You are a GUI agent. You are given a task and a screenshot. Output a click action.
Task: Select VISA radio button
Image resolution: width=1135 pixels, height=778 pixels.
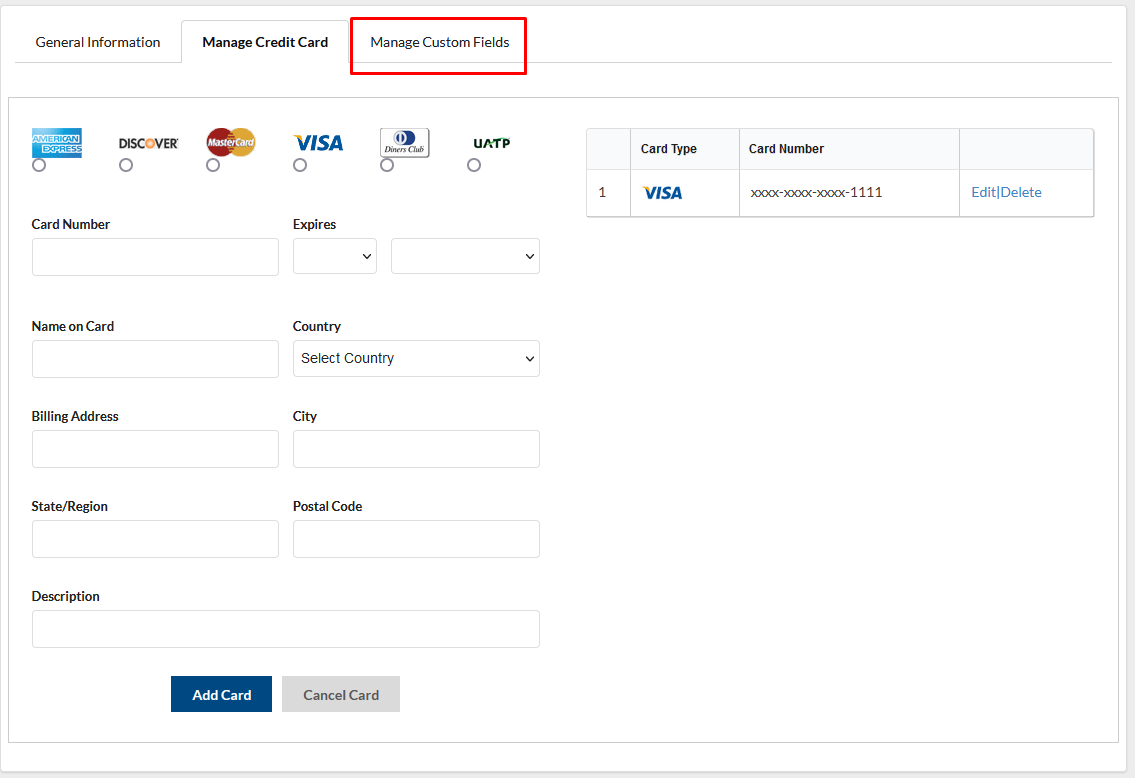pos(300,165)
